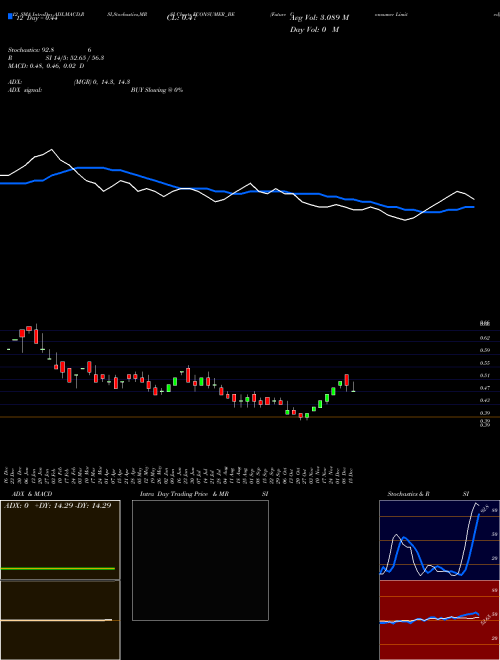Click the 0.55 price axis label

(x=484, y=362)
